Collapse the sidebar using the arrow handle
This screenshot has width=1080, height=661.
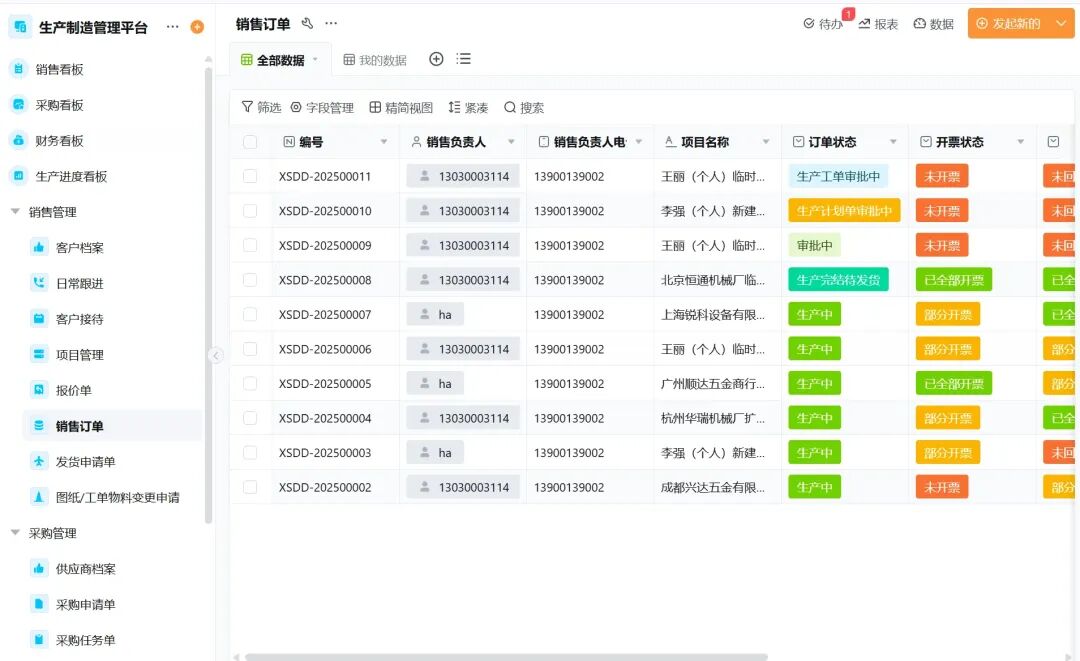pos(215,355)
